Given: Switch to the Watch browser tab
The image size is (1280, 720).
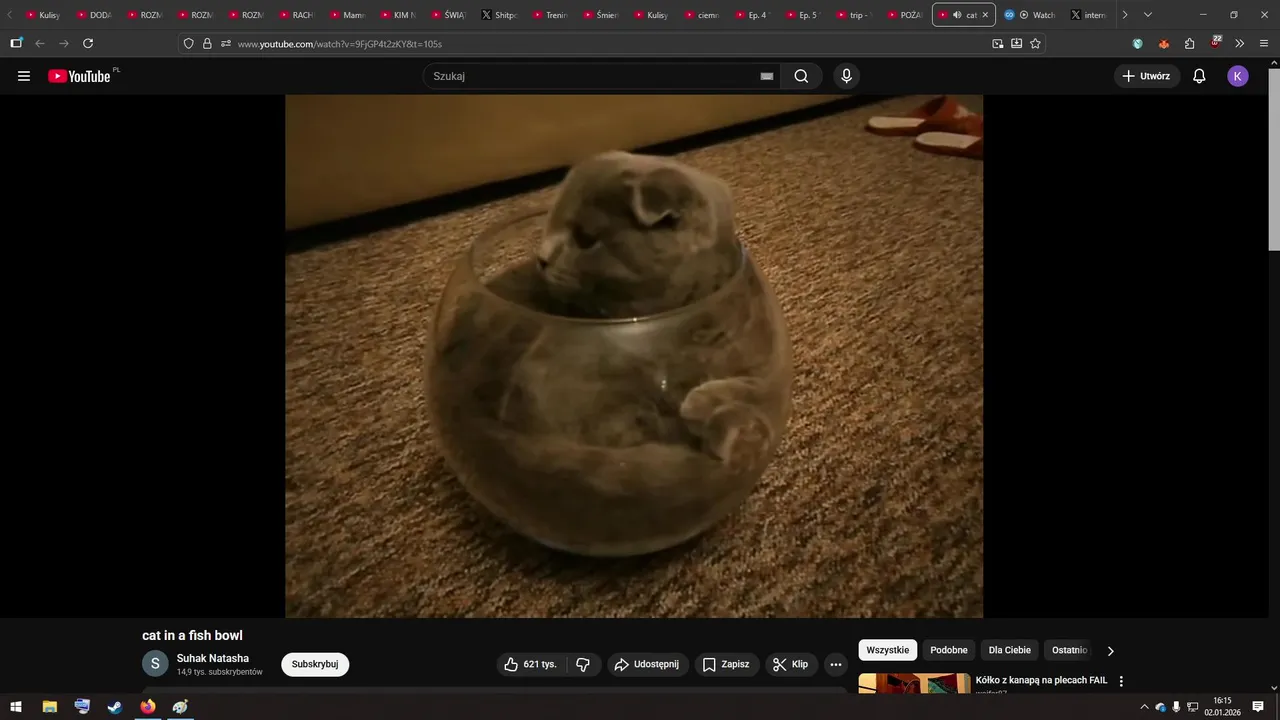Looking at the screenshot, I should coord(1031,15).
